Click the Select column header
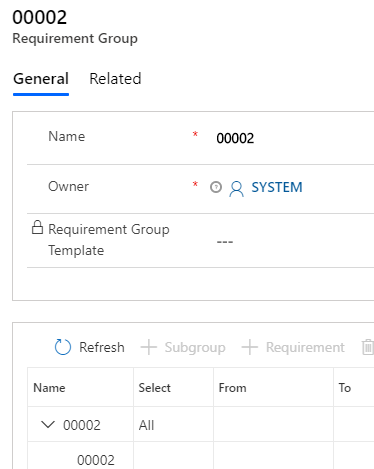The height and width of the screenshot is (469, 374). 154,388
